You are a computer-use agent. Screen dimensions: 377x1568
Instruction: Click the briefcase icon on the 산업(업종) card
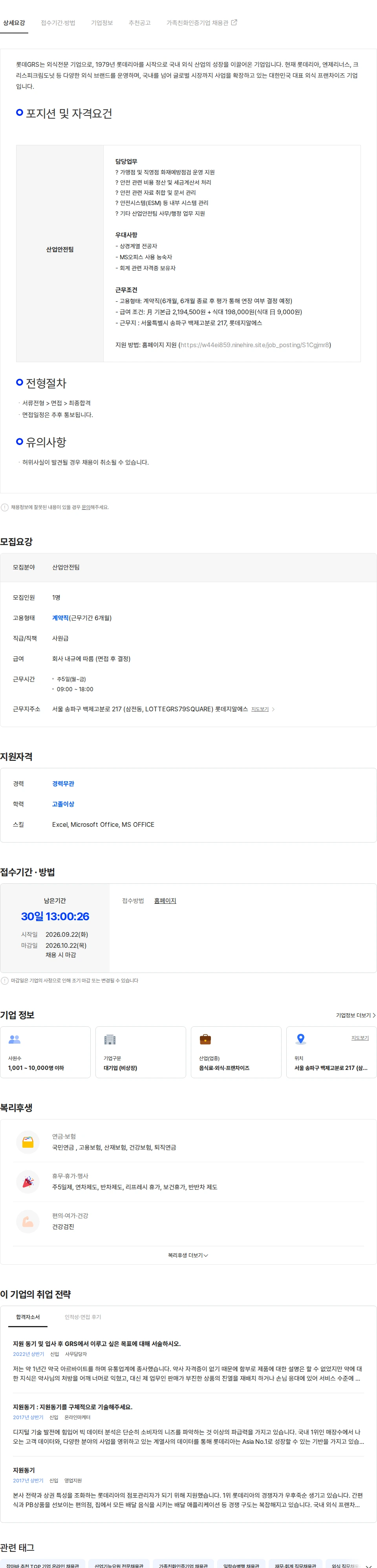pos(205,1040)
